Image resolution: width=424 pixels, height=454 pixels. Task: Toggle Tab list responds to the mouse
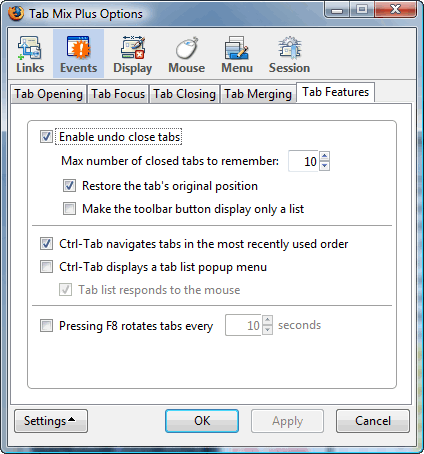pyautogui.click(x=65, y=290)
